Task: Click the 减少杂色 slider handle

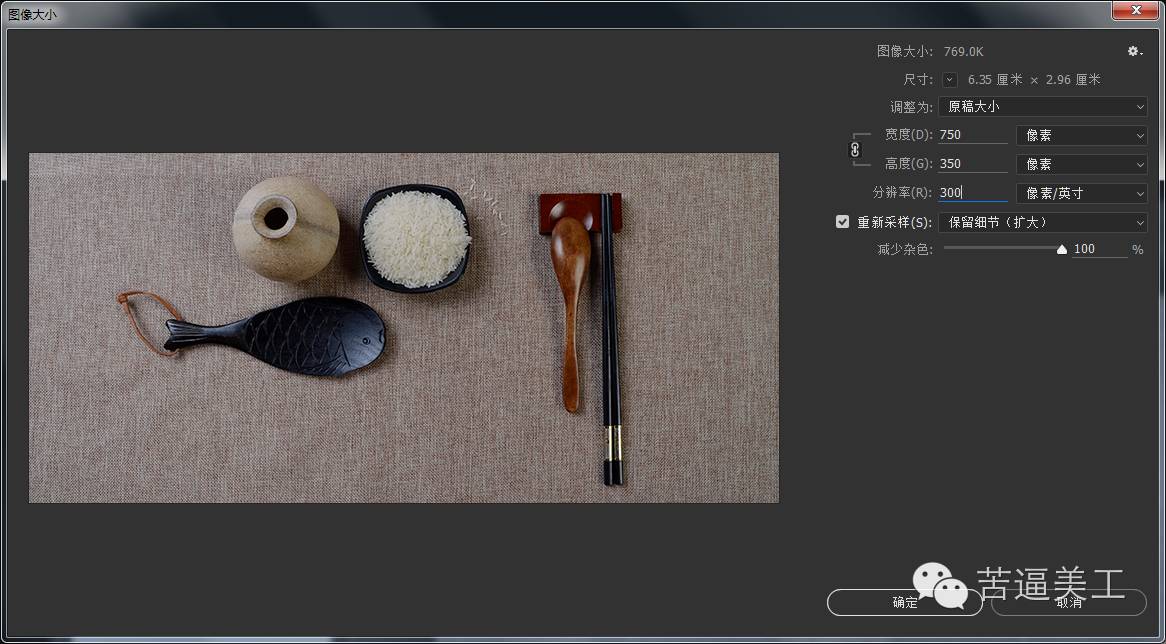Action: click(1062, 250)
